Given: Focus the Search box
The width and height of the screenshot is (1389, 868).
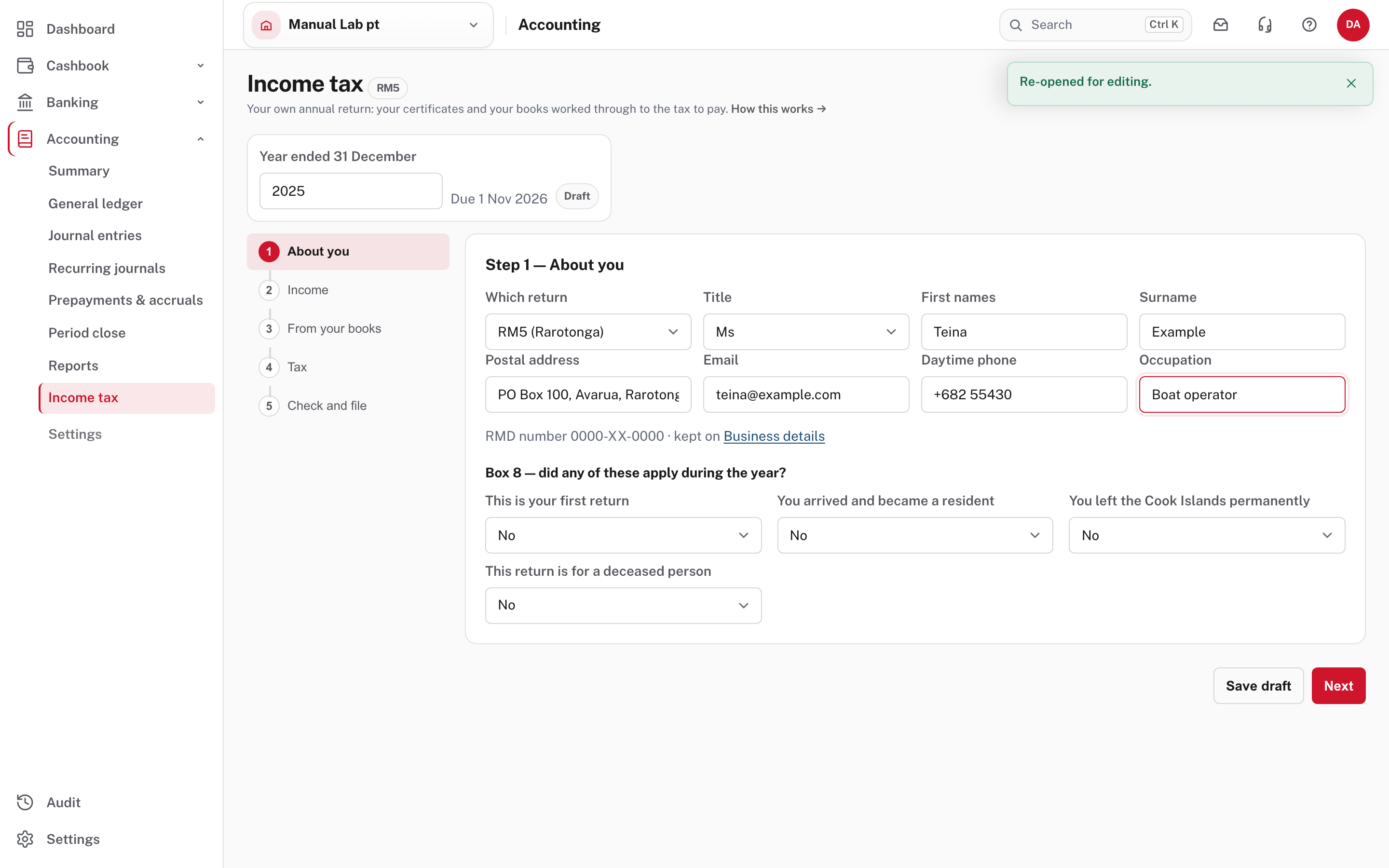Looking at the screenshot, I should tap(1095, 25).
